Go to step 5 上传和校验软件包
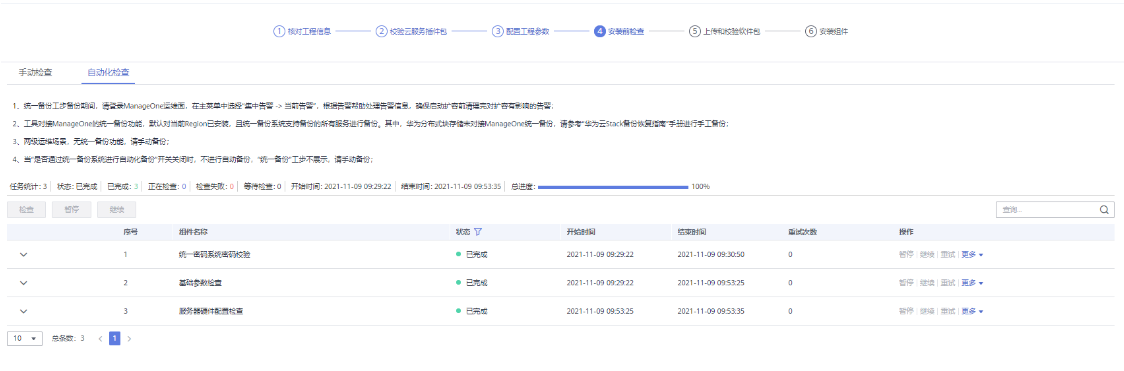 724,32
